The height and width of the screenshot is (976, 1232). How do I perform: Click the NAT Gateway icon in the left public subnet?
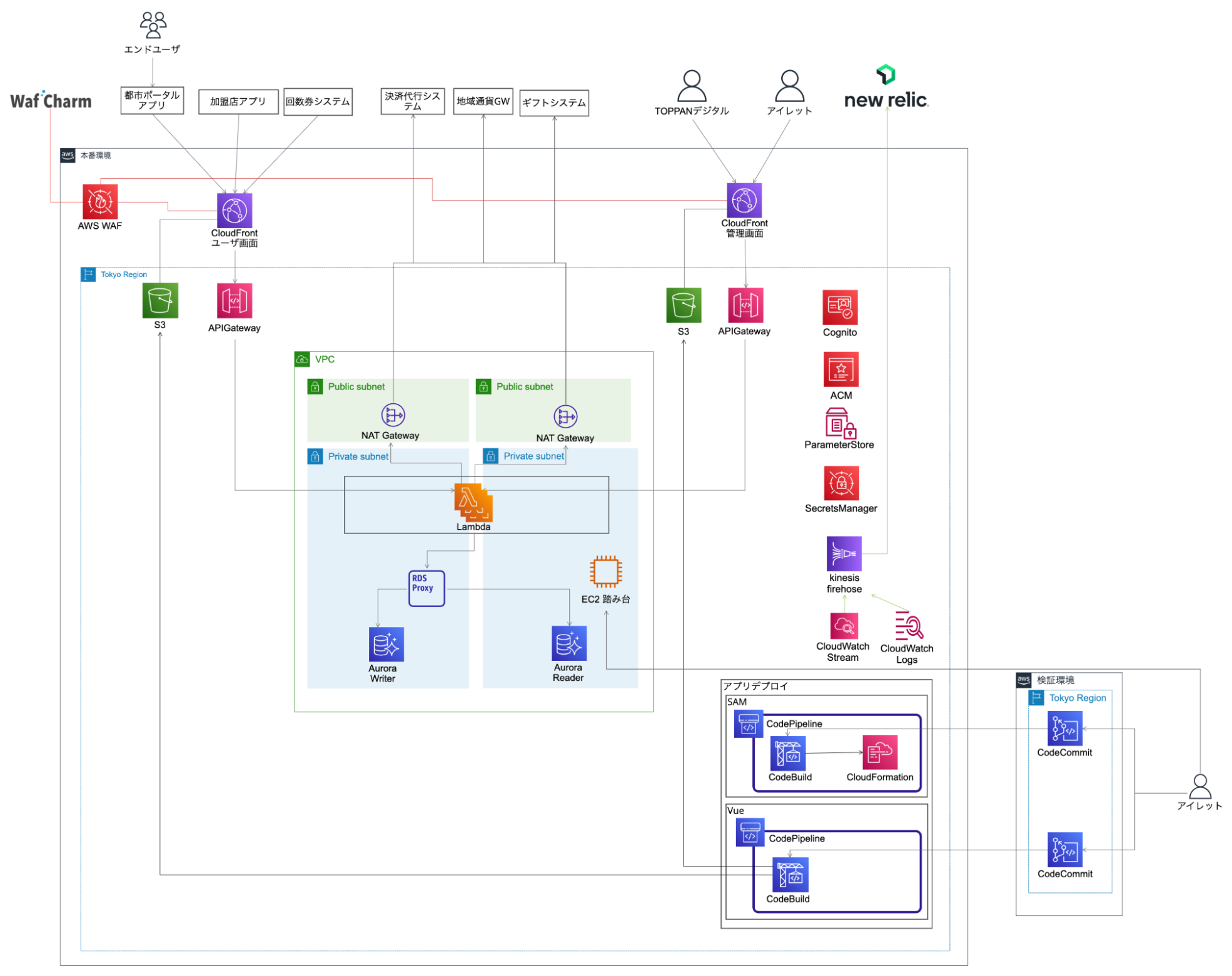tap(392, 415)
